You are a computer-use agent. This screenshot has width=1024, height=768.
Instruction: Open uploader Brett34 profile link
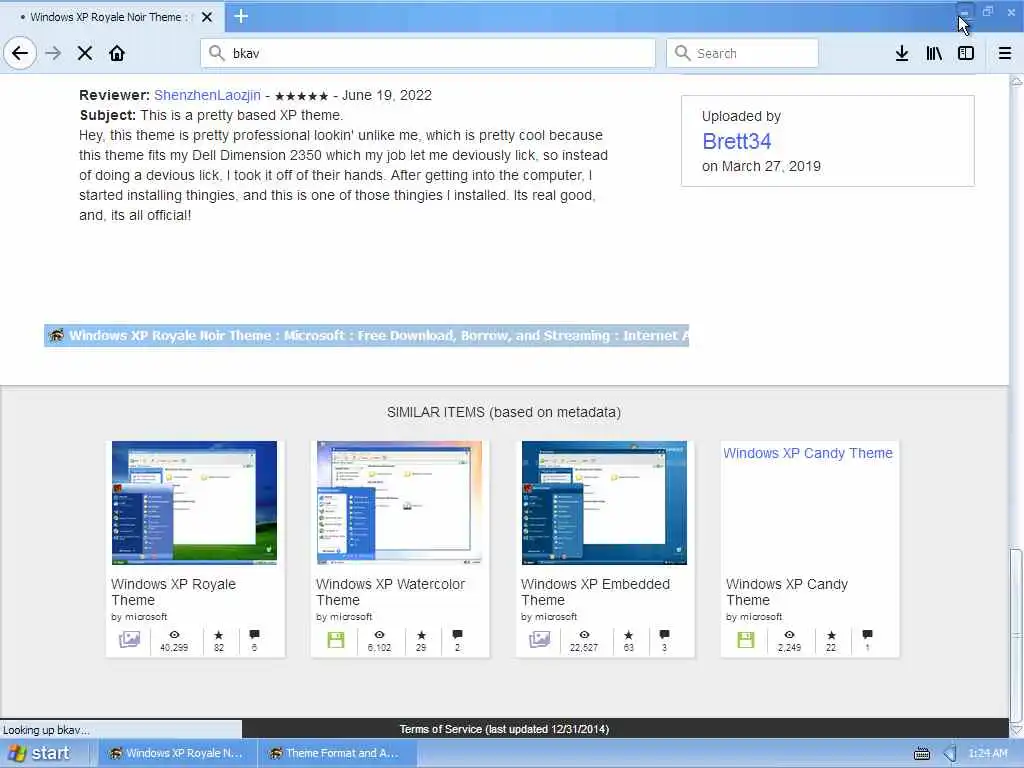click(x=737, y=141)
